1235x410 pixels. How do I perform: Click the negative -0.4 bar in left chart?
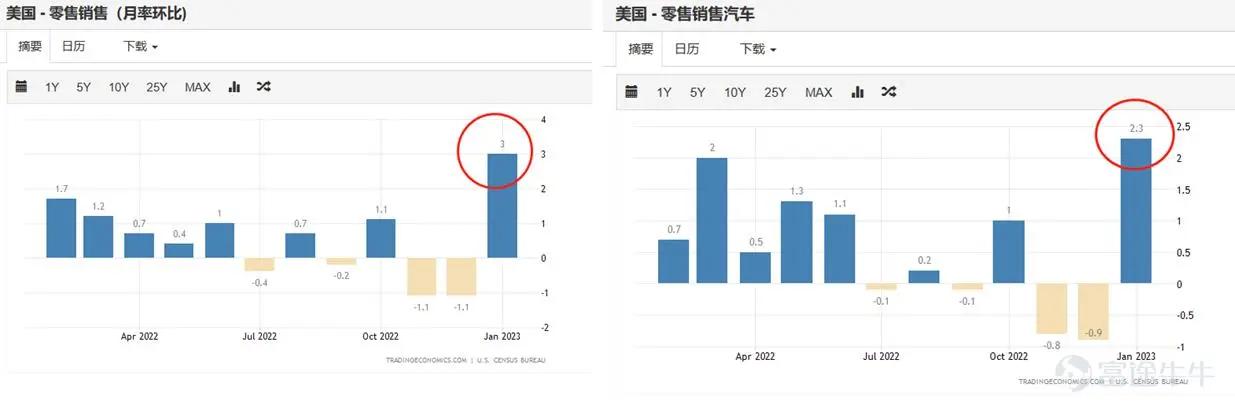259,265
